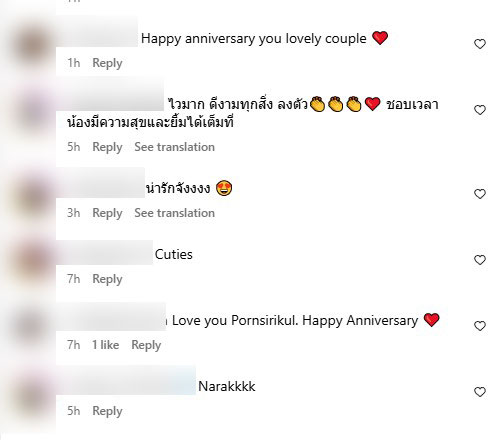The image size is (499, 440).
Task: Reply to the clapping emojis Thai comment
Action: tap(107, 147)
